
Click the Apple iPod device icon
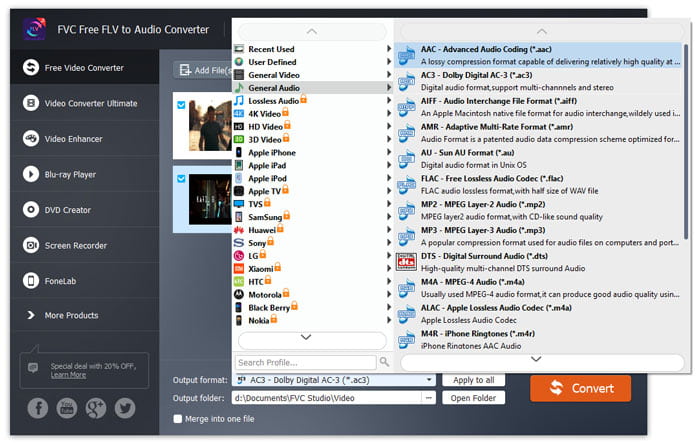tap(239, 178)
